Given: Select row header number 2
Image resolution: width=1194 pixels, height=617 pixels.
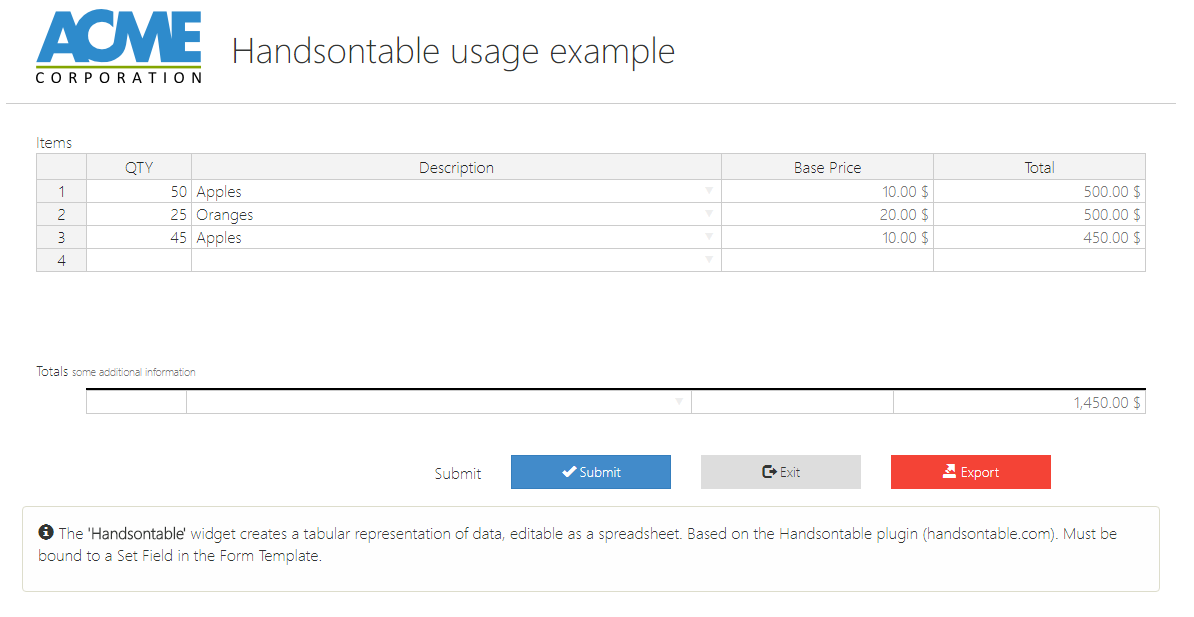Looking at the screenshot, I should 61,215.
